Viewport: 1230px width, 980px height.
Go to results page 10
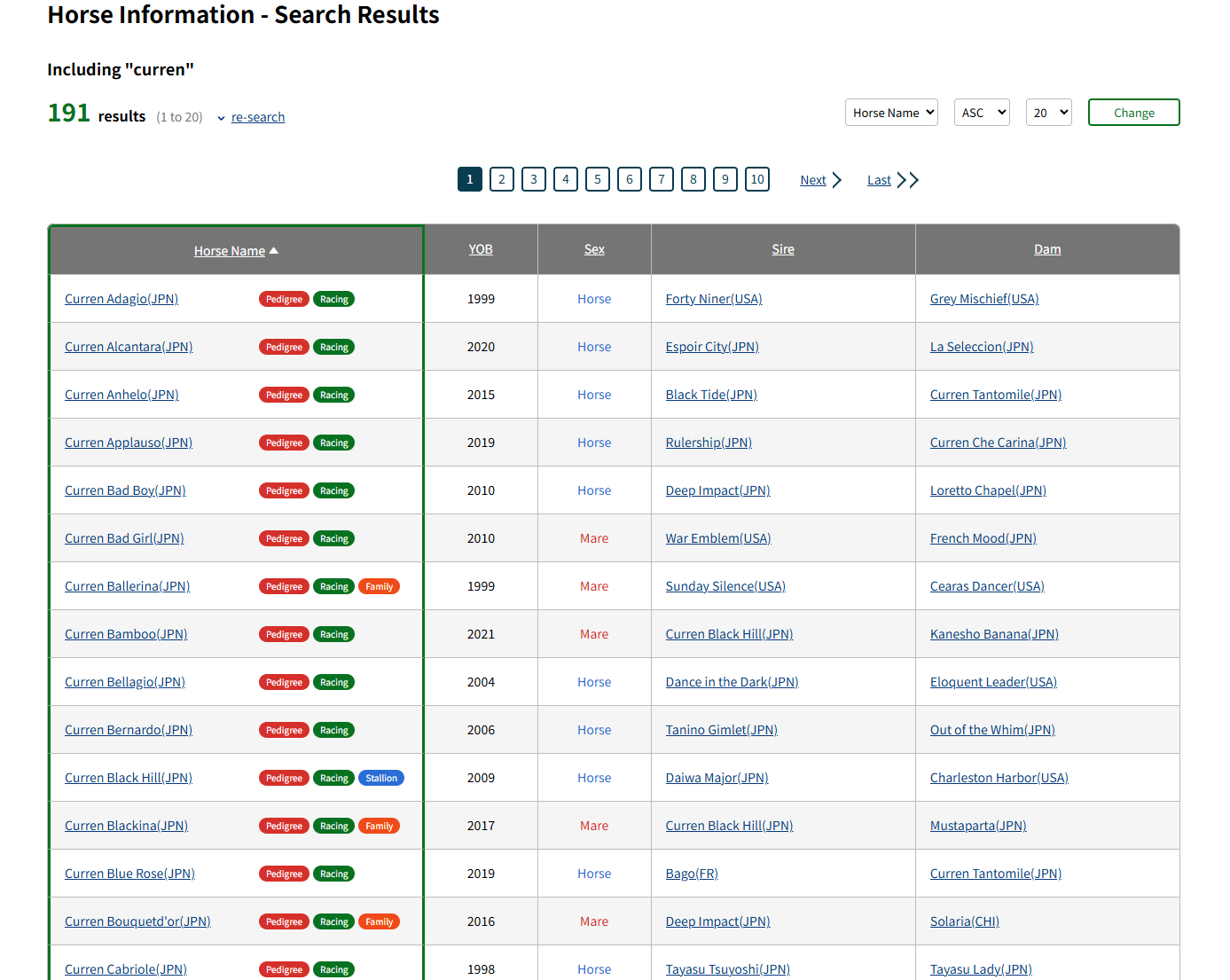(x=757, y=179)
